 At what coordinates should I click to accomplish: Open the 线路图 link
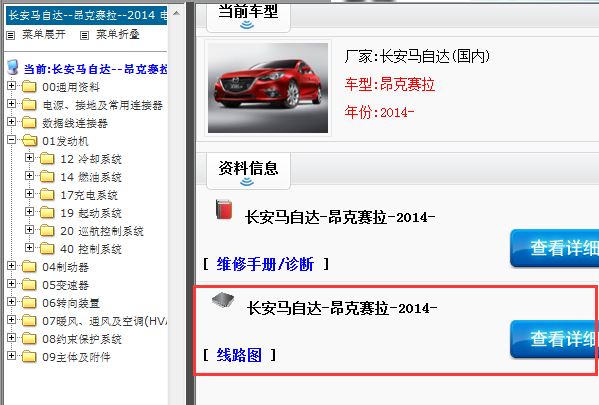tap(239, 355)
